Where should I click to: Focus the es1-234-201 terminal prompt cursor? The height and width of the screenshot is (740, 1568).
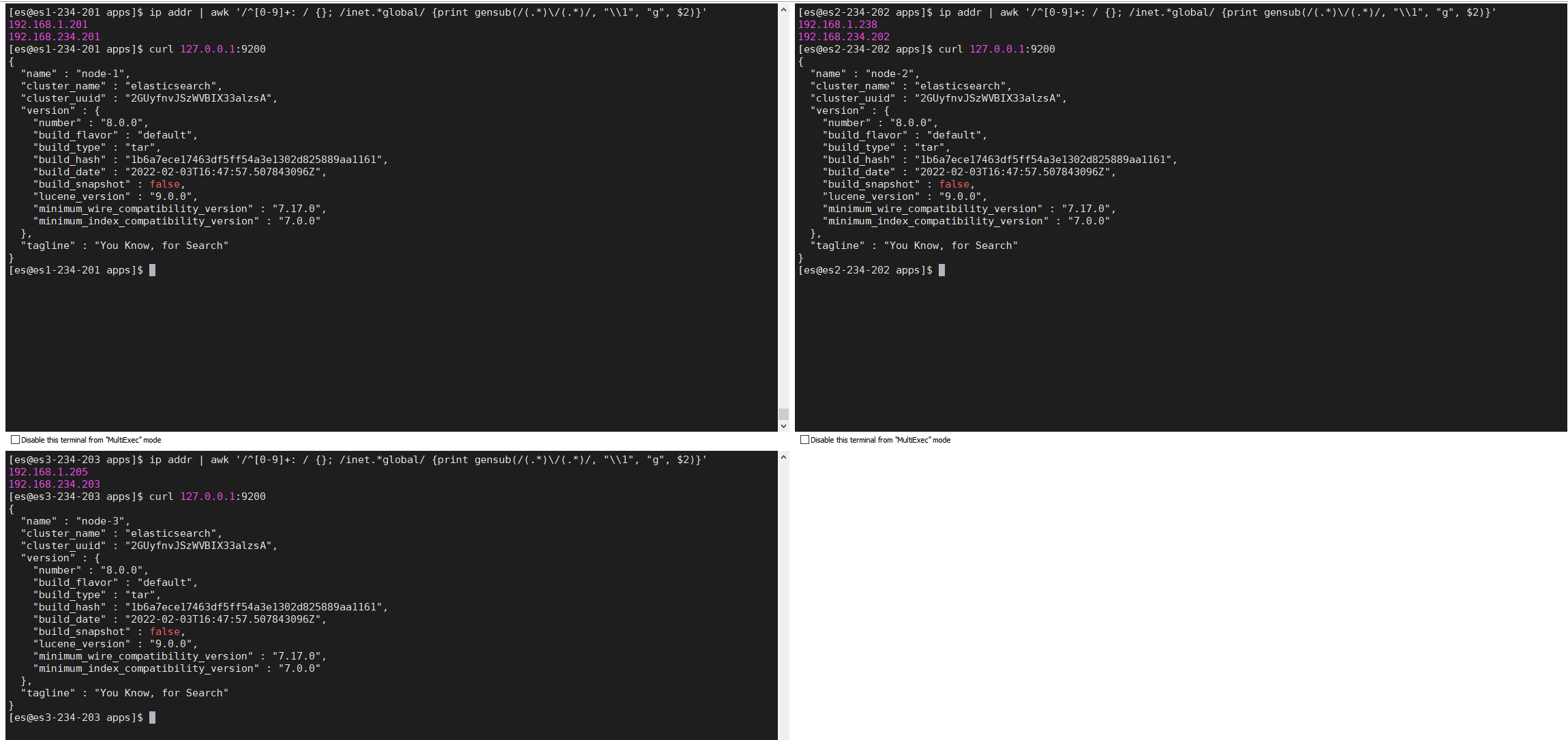click(152, 270)
